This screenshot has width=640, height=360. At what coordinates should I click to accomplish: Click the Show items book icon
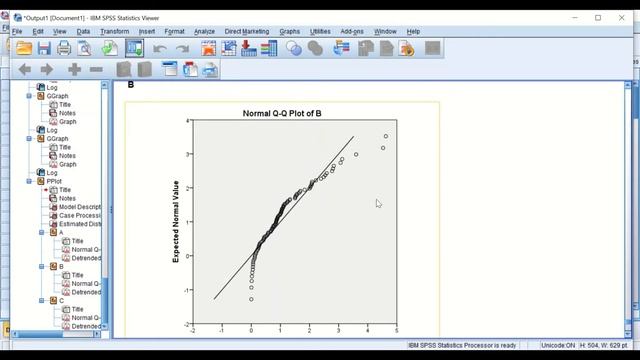pyautogui.click(x=124, y=69)
